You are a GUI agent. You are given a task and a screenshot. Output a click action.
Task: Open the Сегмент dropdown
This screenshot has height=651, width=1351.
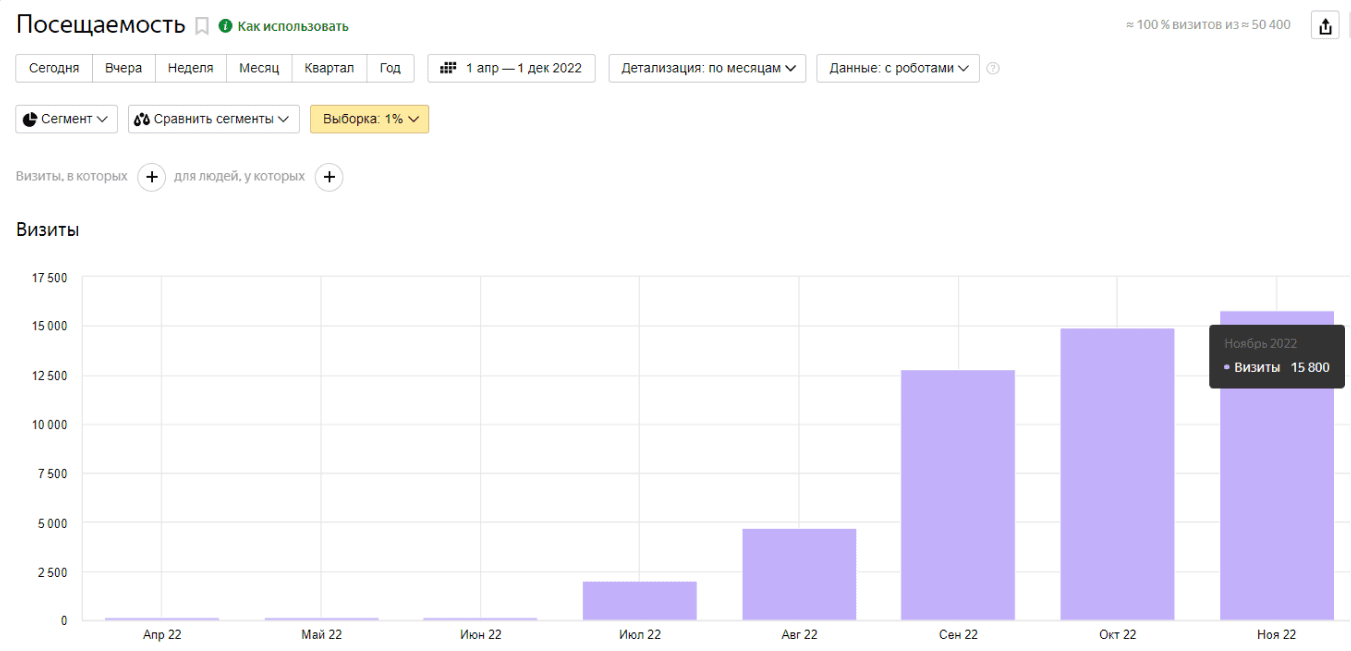point(67,119)
